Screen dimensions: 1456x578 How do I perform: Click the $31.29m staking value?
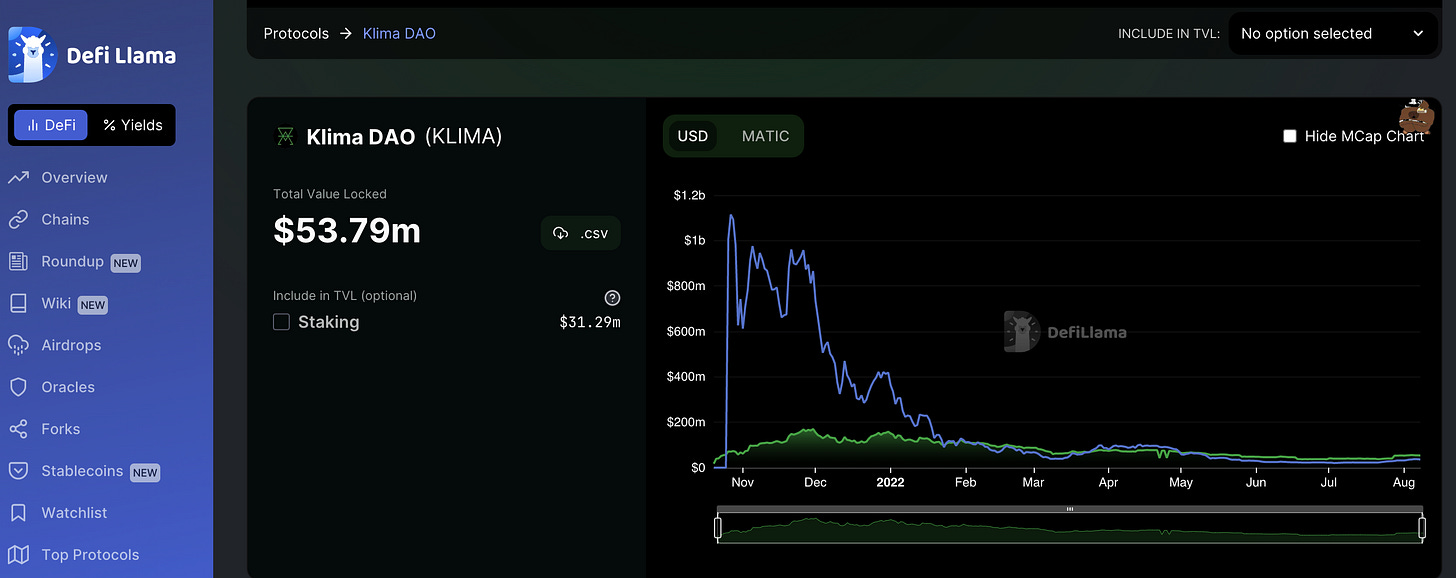click(590, 322)
